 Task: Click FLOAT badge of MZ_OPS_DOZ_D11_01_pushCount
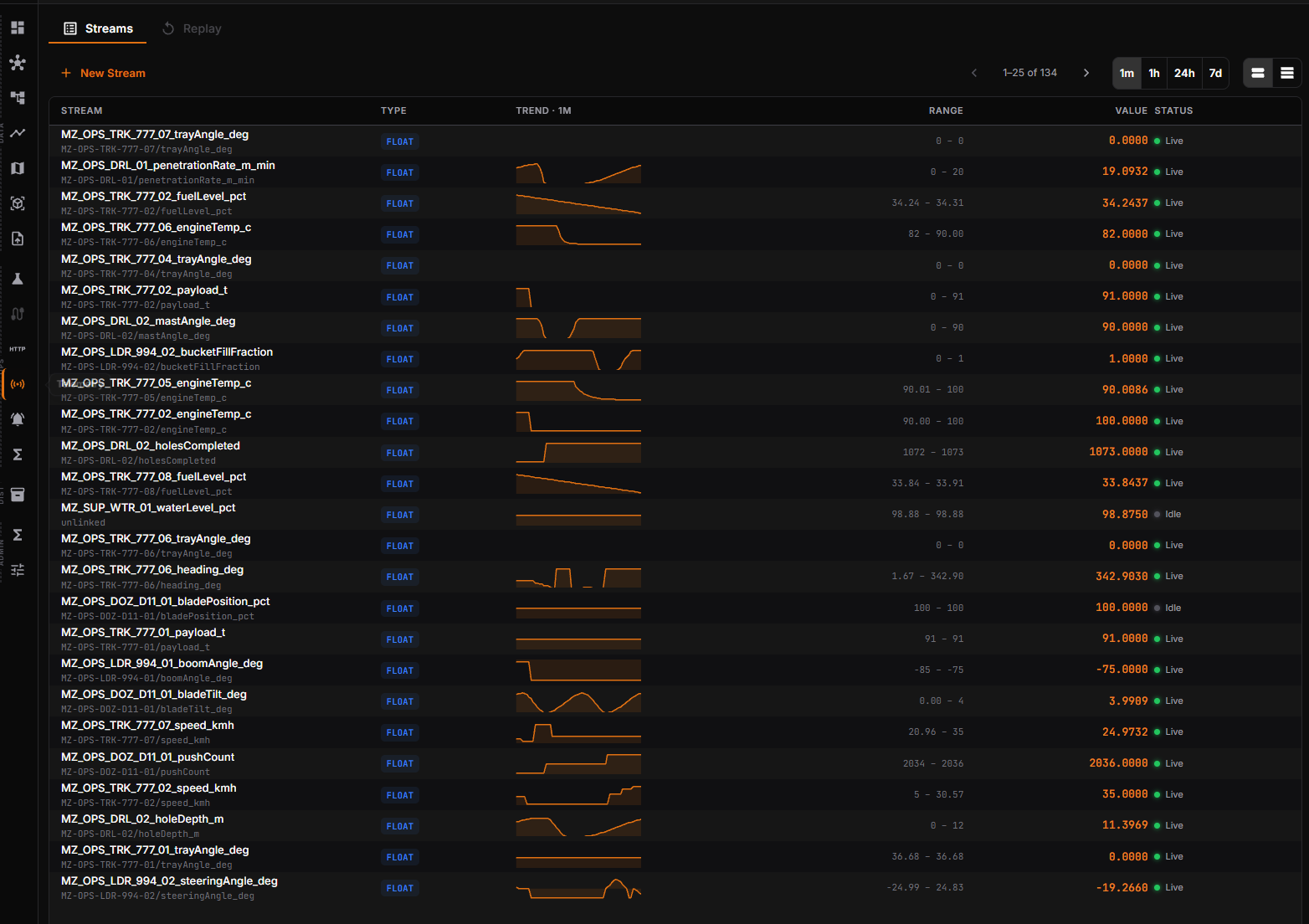click(400, 763)
